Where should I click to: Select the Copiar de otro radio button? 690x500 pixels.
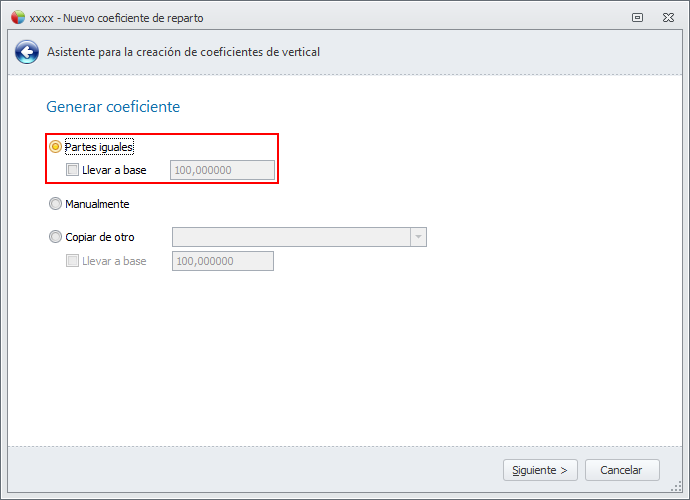[56, 237]
